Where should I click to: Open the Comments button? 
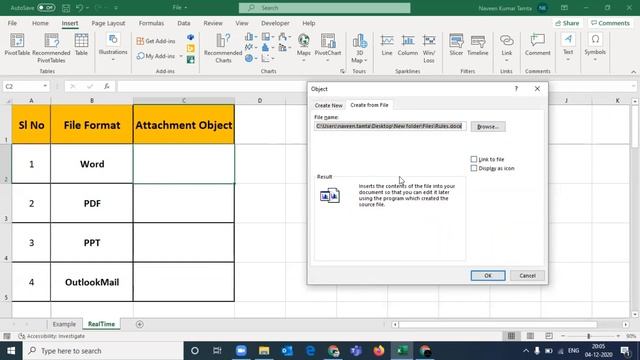click(610, 23)
